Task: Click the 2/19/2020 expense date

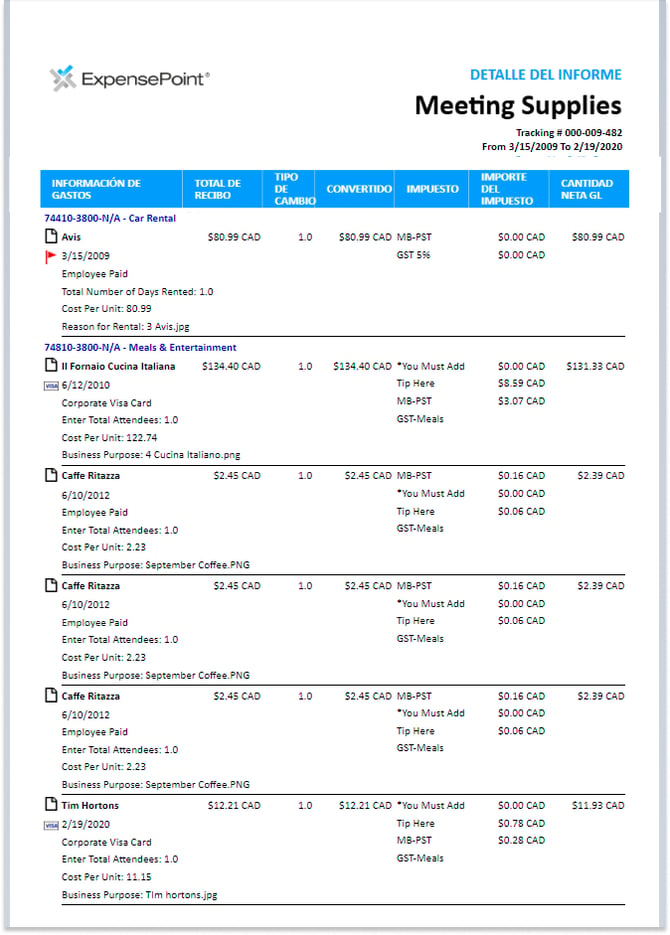Action: (x=85, y=825)
